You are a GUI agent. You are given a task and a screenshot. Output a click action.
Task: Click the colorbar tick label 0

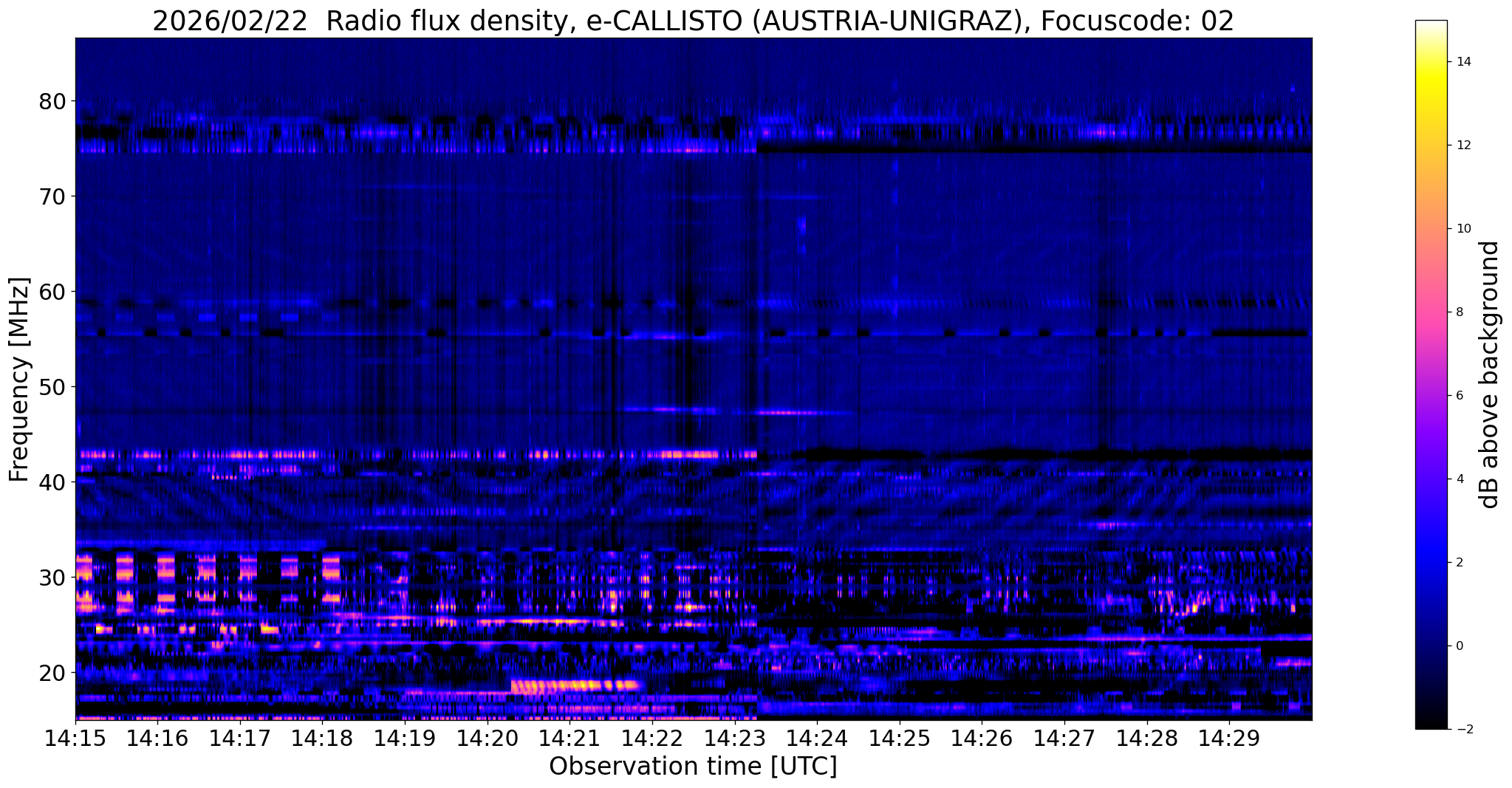[1458, 646]
